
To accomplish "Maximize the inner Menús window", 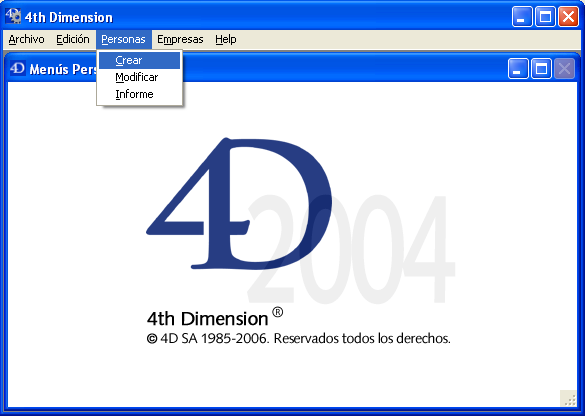I will [541, 69].
